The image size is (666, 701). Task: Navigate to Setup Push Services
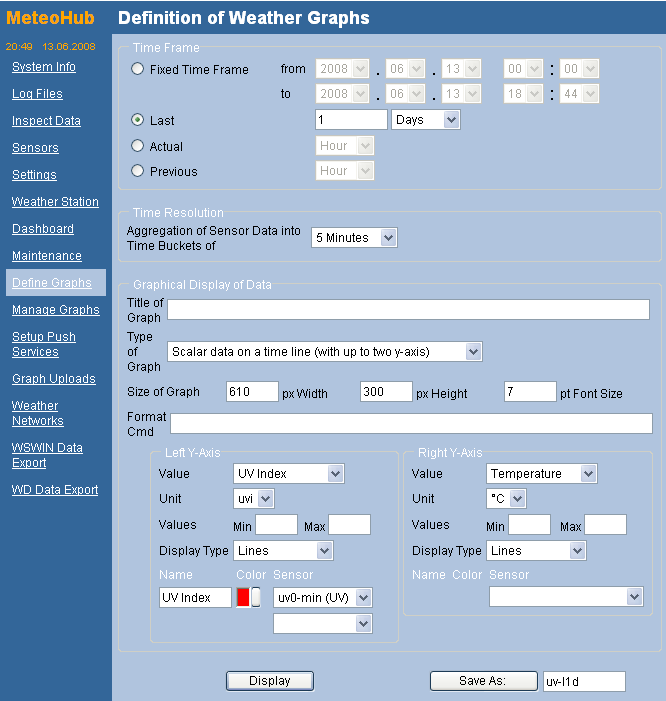click(x=44, y=344)
